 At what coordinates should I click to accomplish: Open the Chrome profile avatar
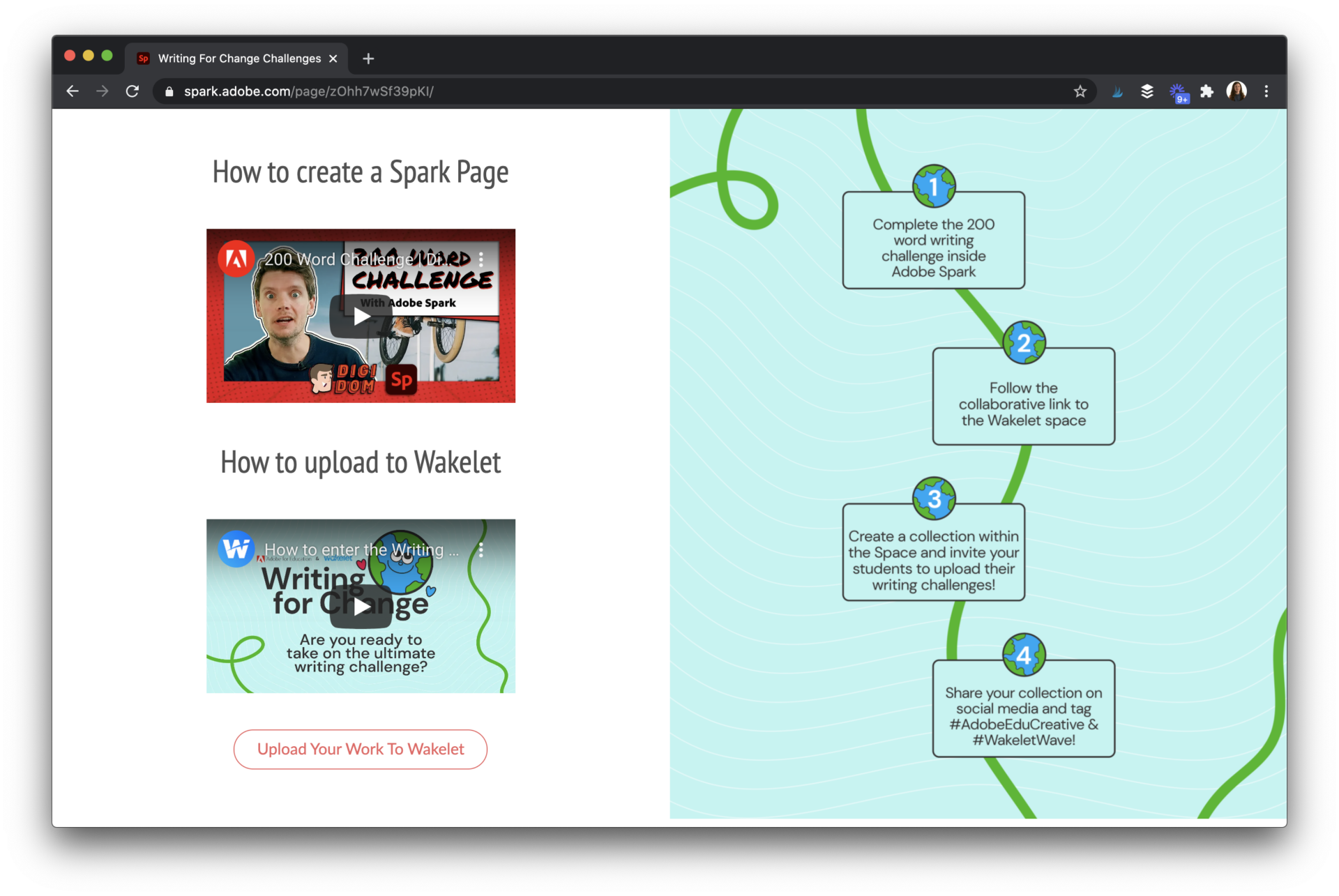pos(1236,91)
